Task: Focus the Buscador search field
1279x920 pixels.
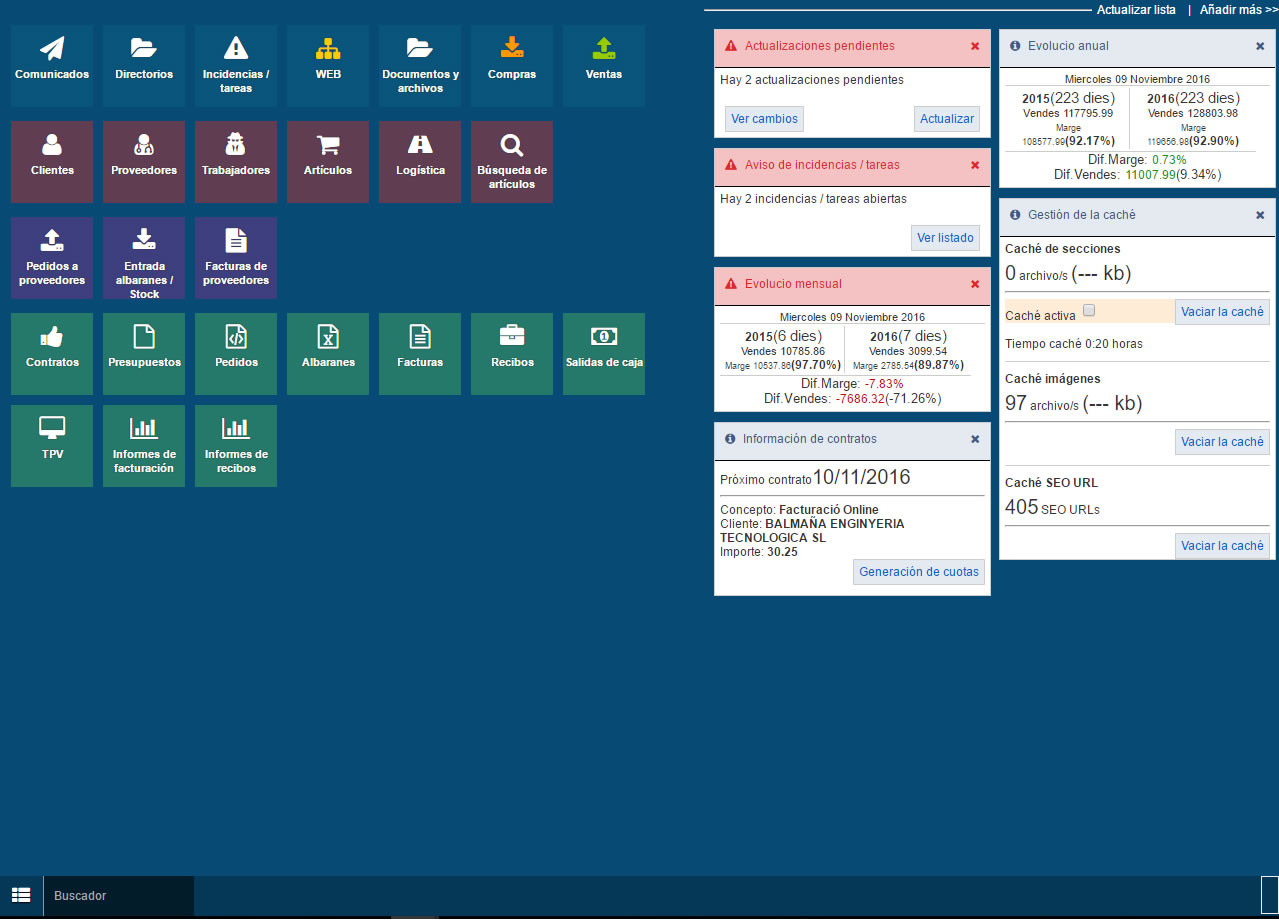Action: 119,896
